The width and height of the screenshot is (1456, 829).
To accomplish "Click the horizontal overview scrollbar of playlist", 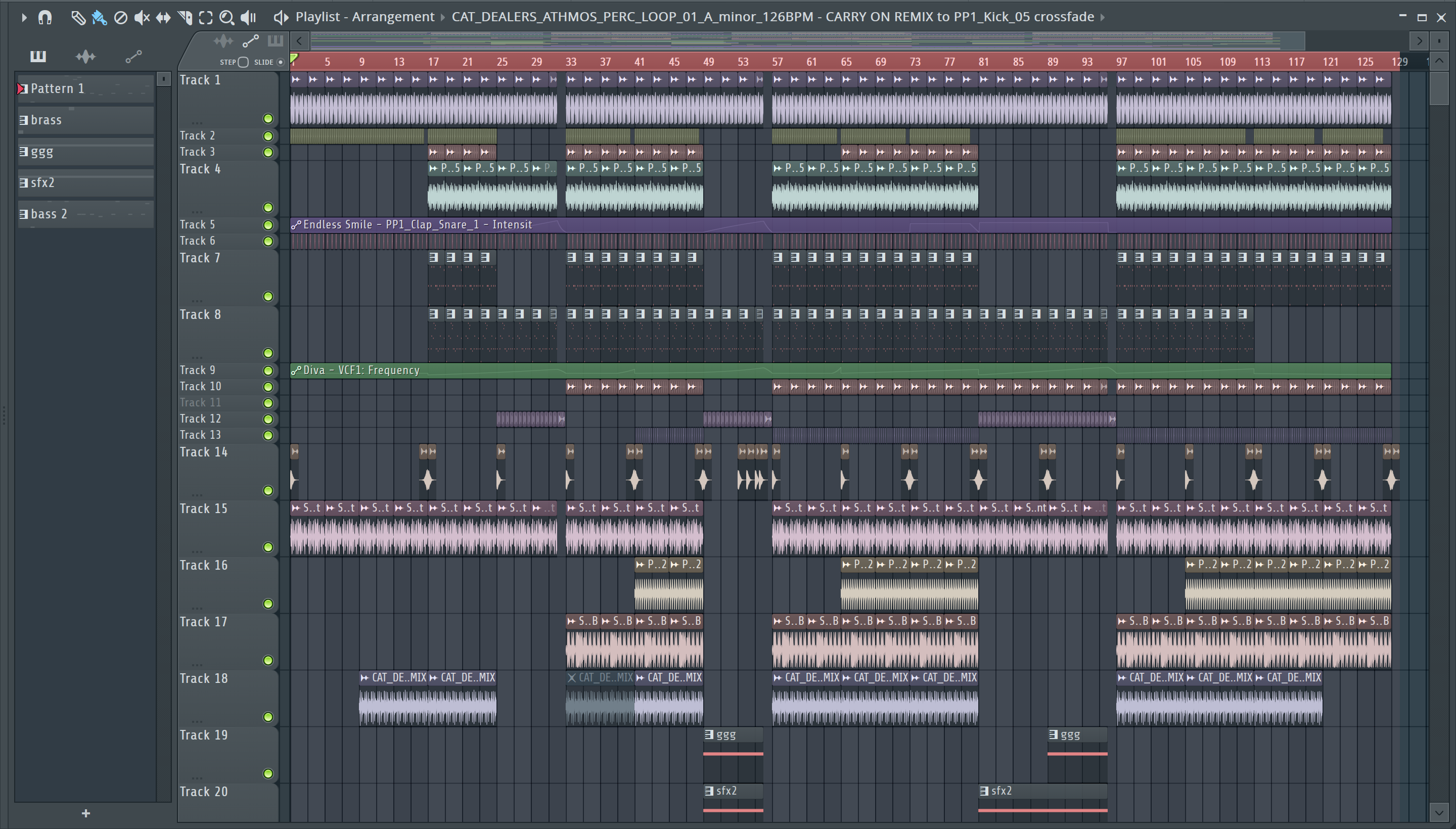I will (x=807, y=40).
